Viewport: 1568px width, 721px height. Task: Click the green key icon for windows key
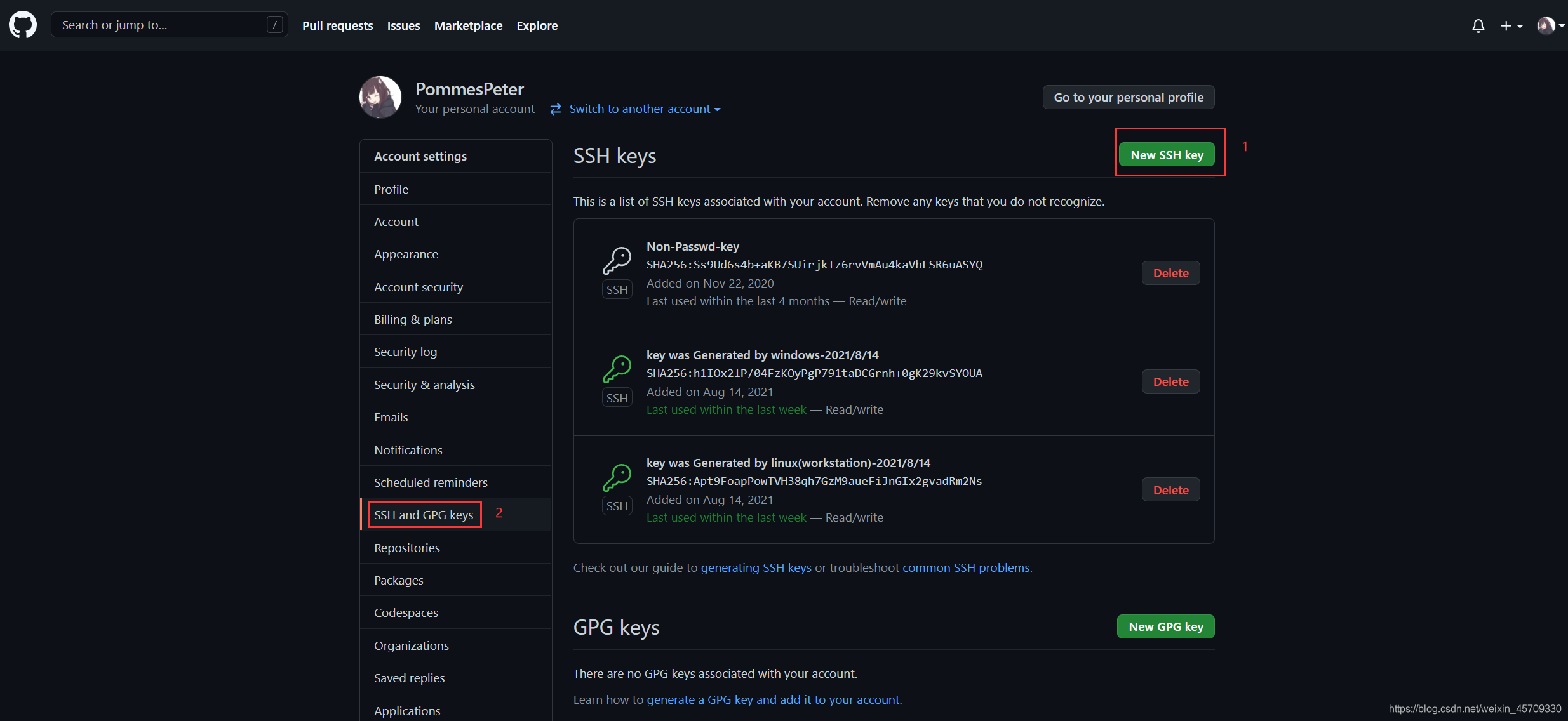pos(617,369)
